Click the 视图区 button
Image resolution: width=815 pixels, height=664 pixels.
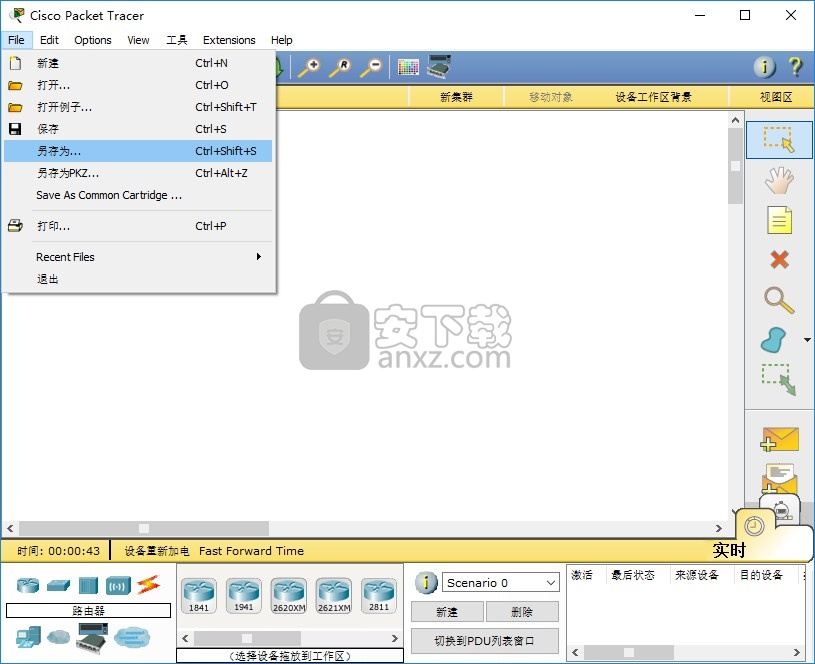point(776,97)
